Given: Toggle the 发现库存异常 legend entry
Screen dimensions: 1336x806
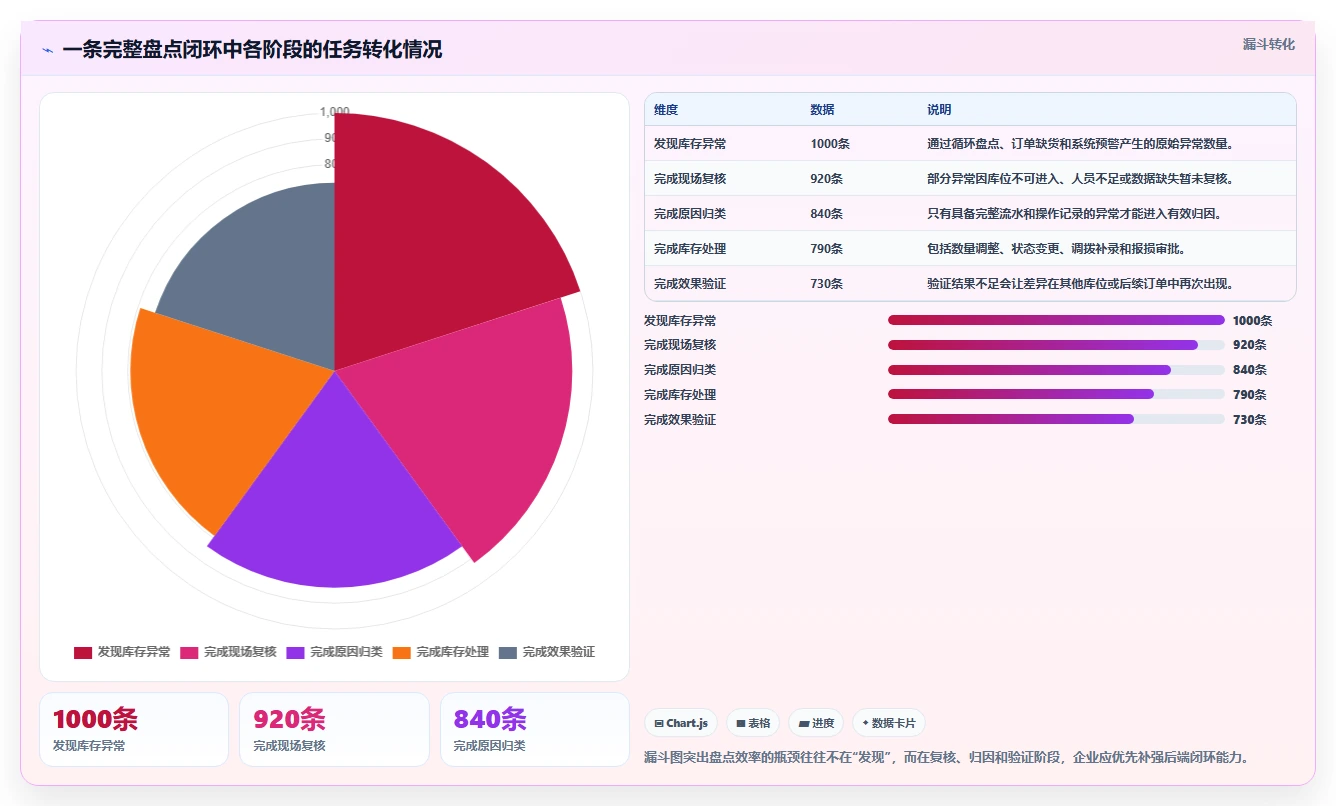Looking at the screenshot, I should coord(122,652).
